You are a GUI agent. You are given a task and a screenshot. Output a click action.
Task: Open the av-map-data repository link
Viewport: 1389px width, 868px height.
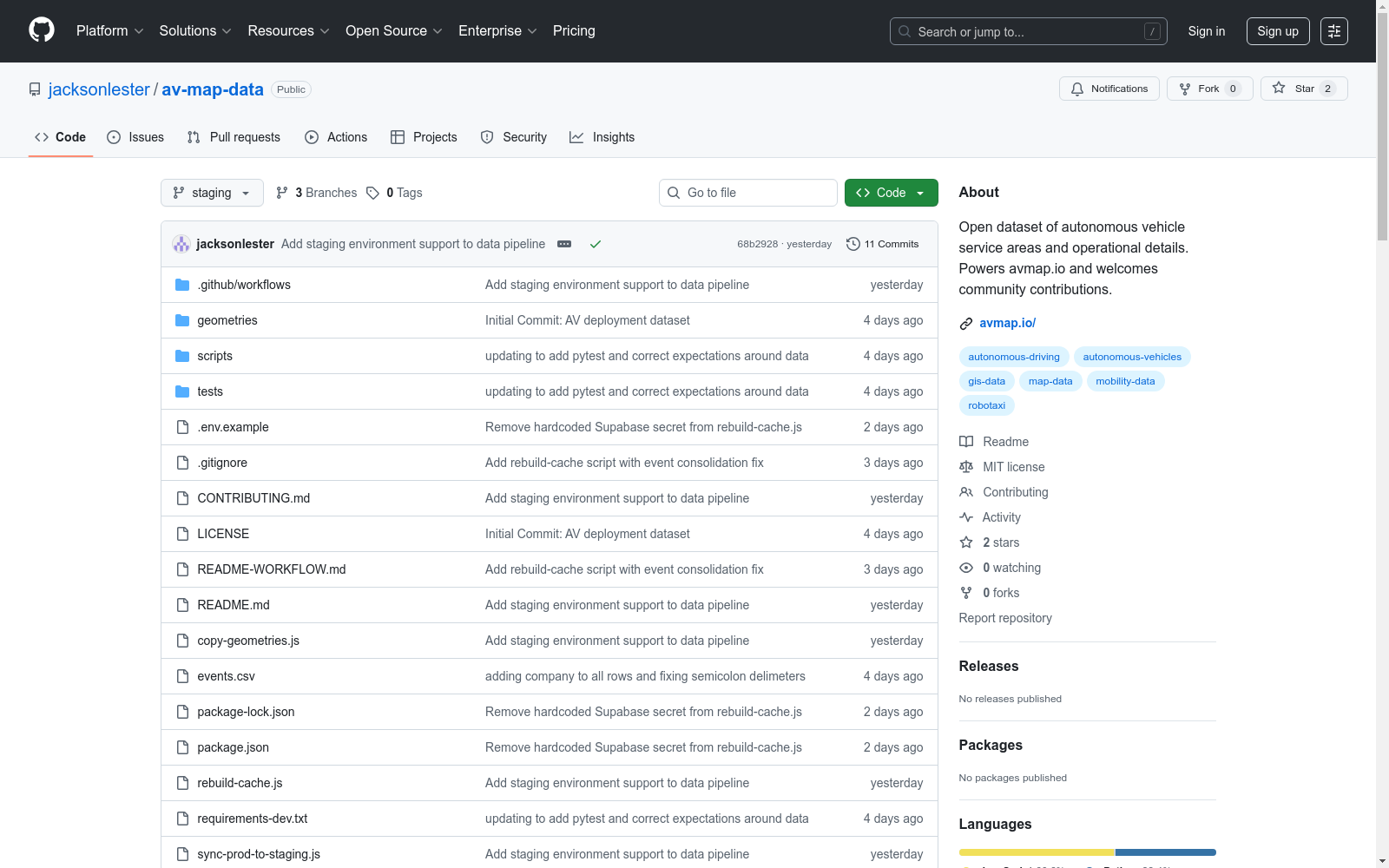(213, 89)
